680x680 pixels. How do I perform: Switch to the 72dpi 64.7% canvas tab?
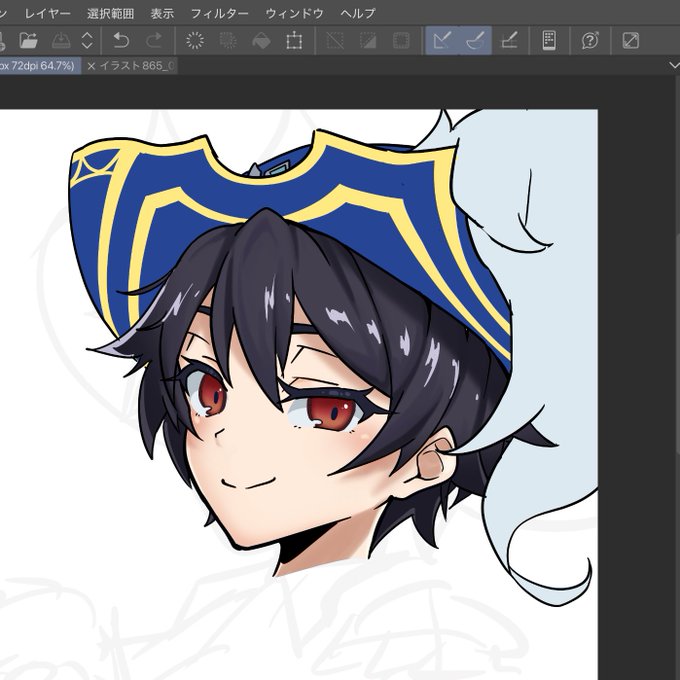point(40,65)
